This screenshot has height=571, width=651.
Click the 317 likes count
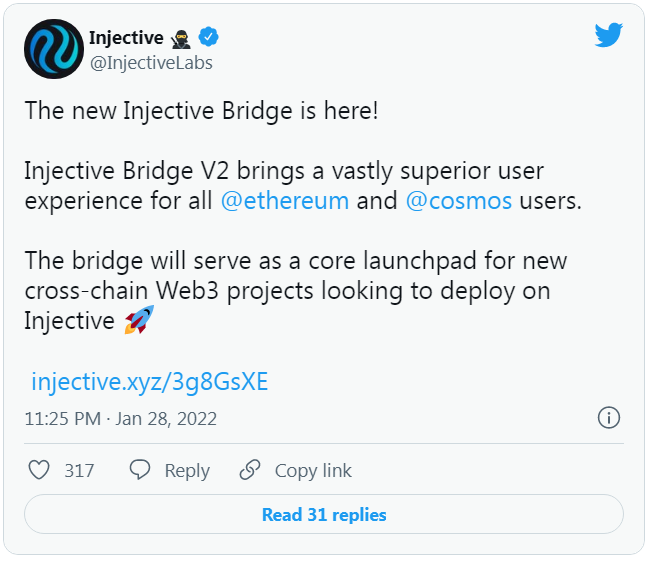79,471
